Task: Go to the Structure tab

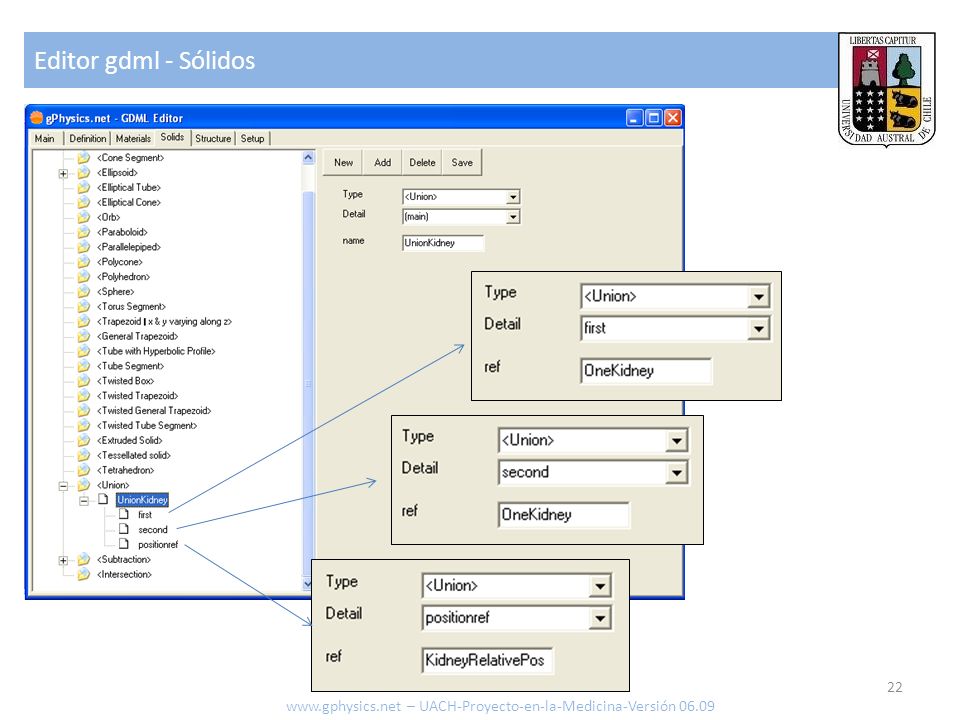Action: (213, 139)
